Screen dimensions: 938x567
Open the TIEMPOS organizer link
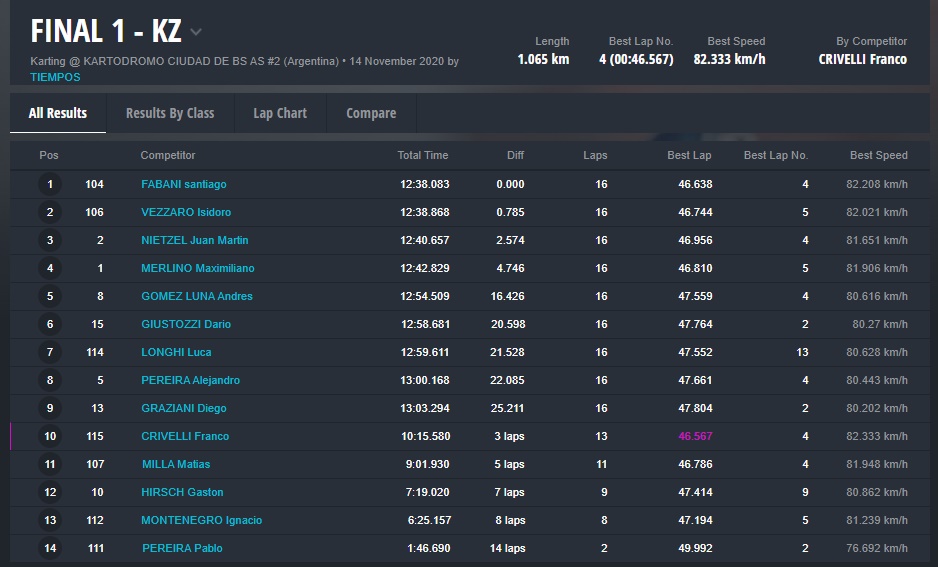click(x=55, y=77)
